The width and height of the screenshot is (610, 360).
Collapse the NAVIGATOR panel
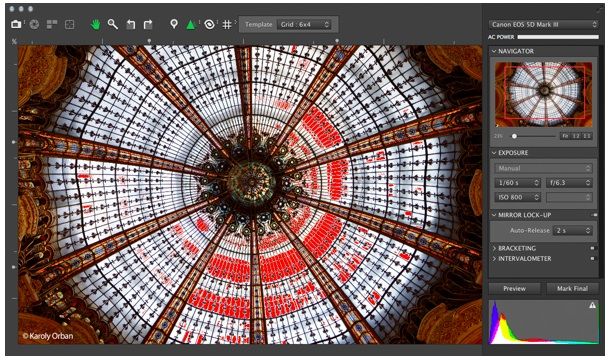[494, 51]
